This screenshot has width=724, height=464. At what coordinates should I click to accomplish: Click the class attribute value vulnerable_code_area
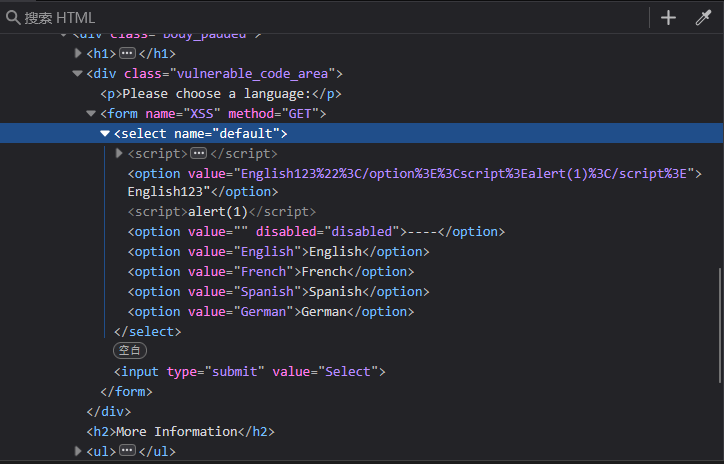[x=253, y=74]
